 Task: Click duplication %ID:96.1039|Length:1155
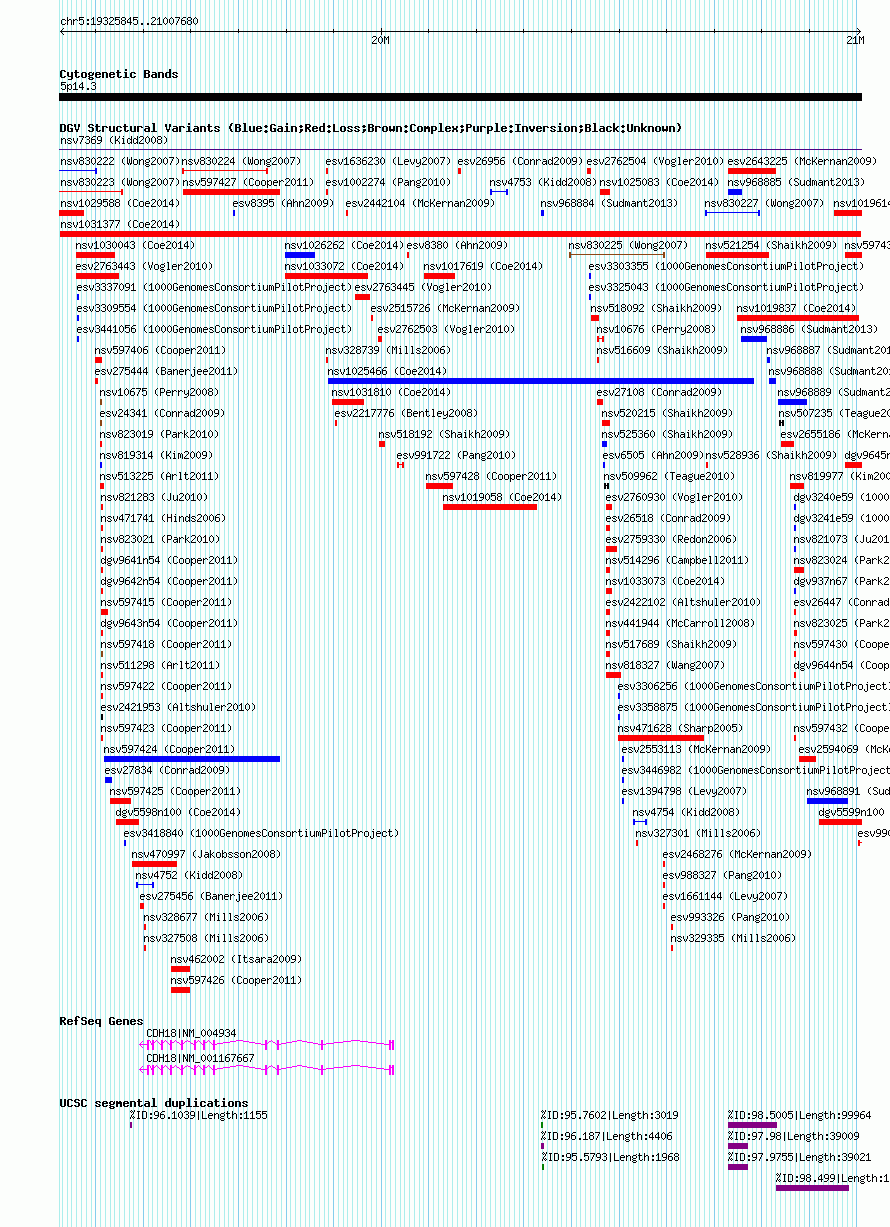coord(198,1115)
